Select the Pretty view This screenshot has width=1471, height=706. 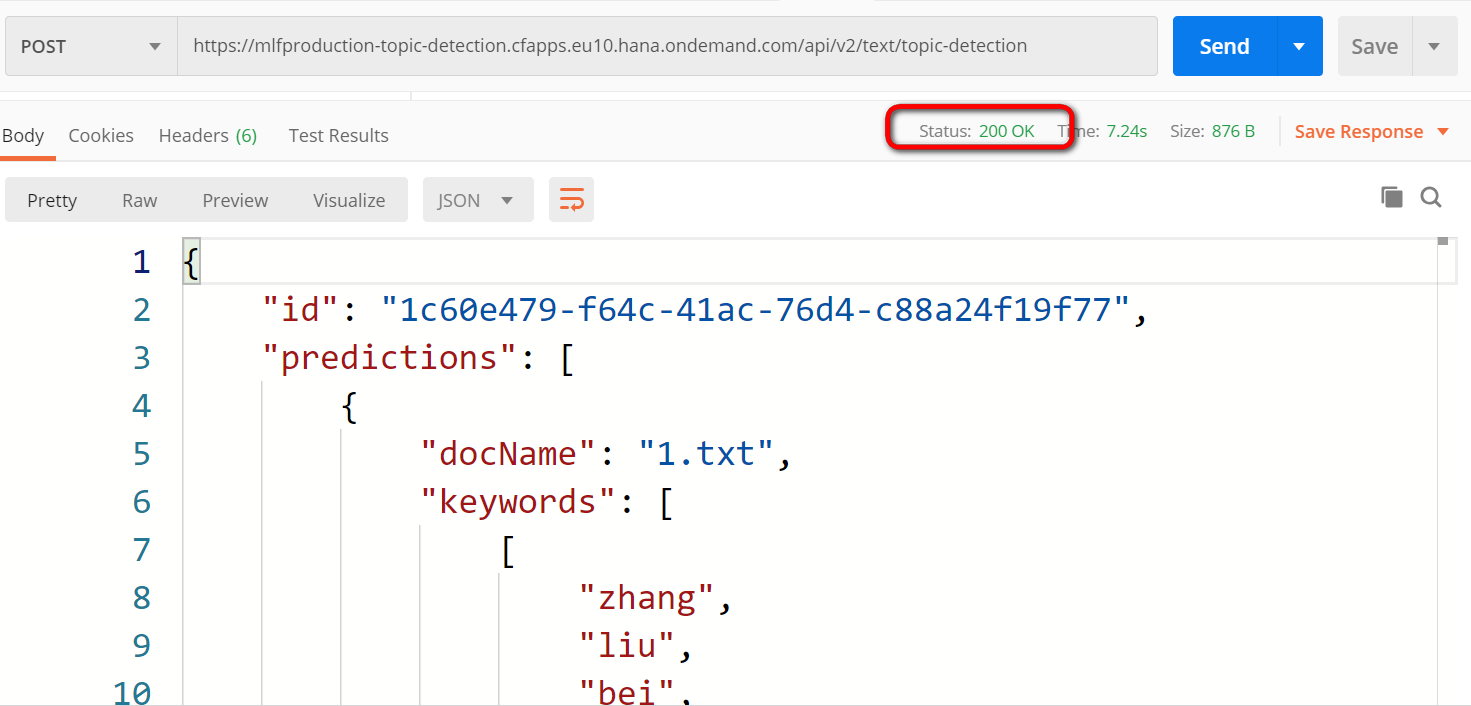[52, 200]
